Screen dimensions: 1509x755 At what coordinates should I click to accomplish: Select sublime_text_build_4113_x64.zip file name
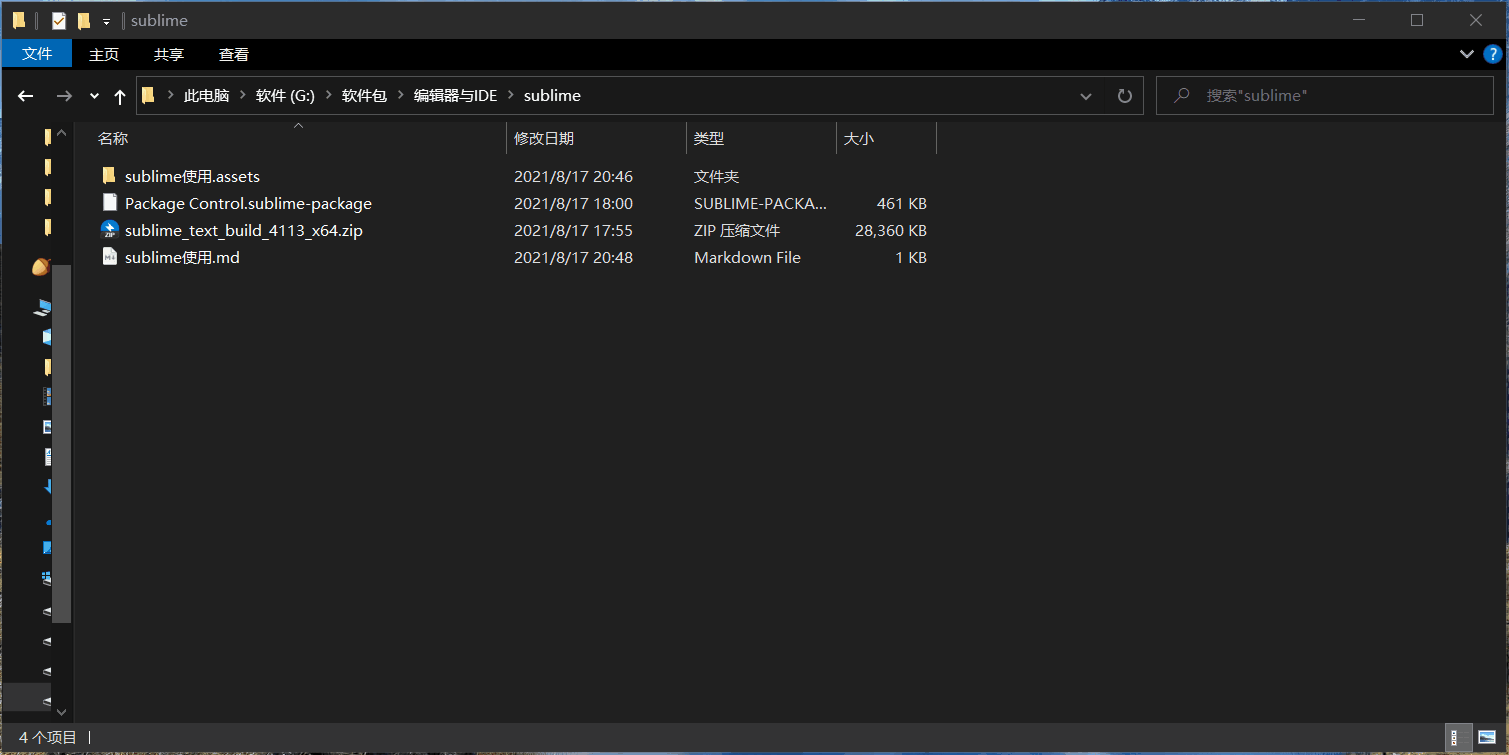click(x=243, y=230)
